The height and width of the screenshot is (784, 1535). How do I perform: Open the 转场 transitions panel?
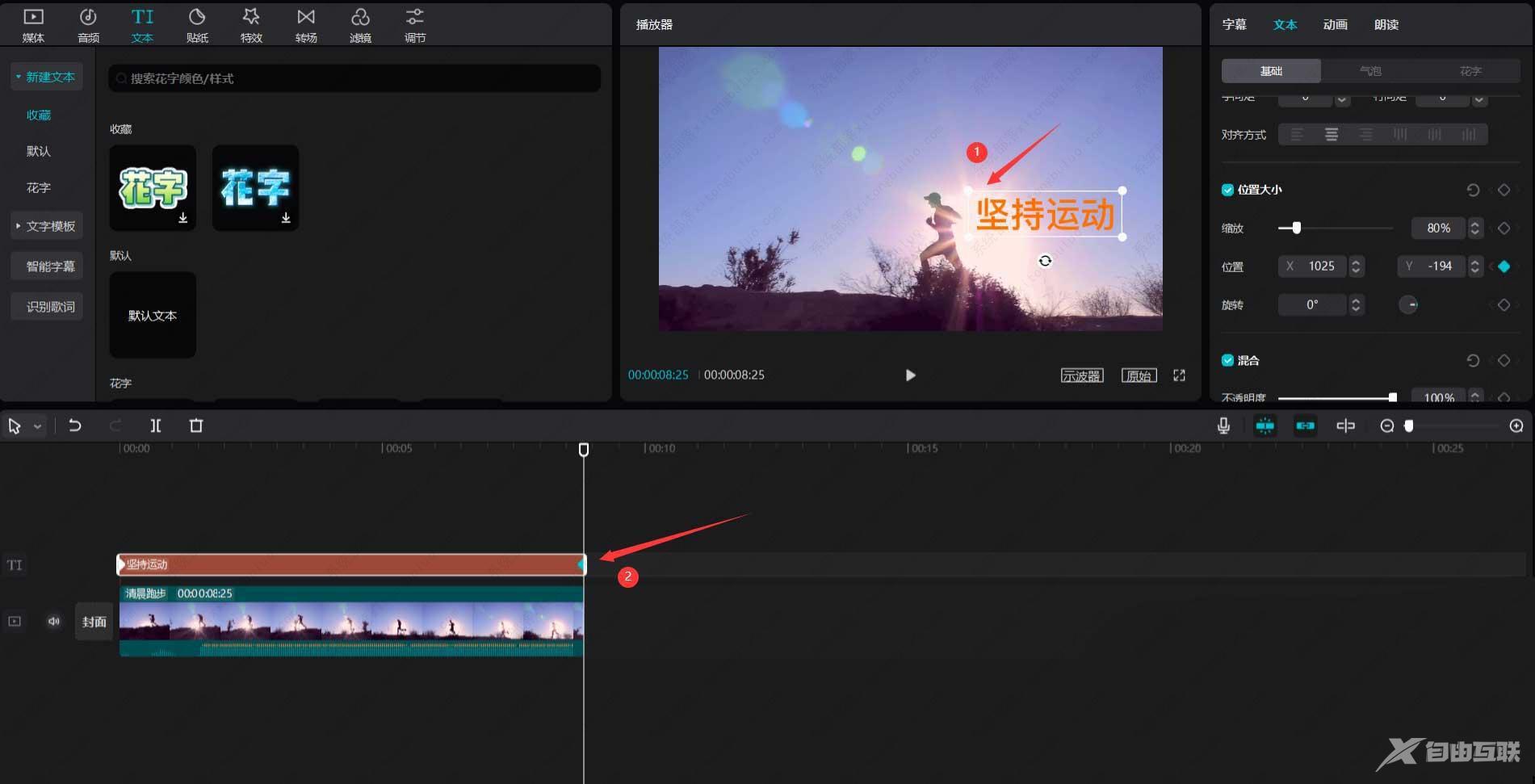[306, 25]
